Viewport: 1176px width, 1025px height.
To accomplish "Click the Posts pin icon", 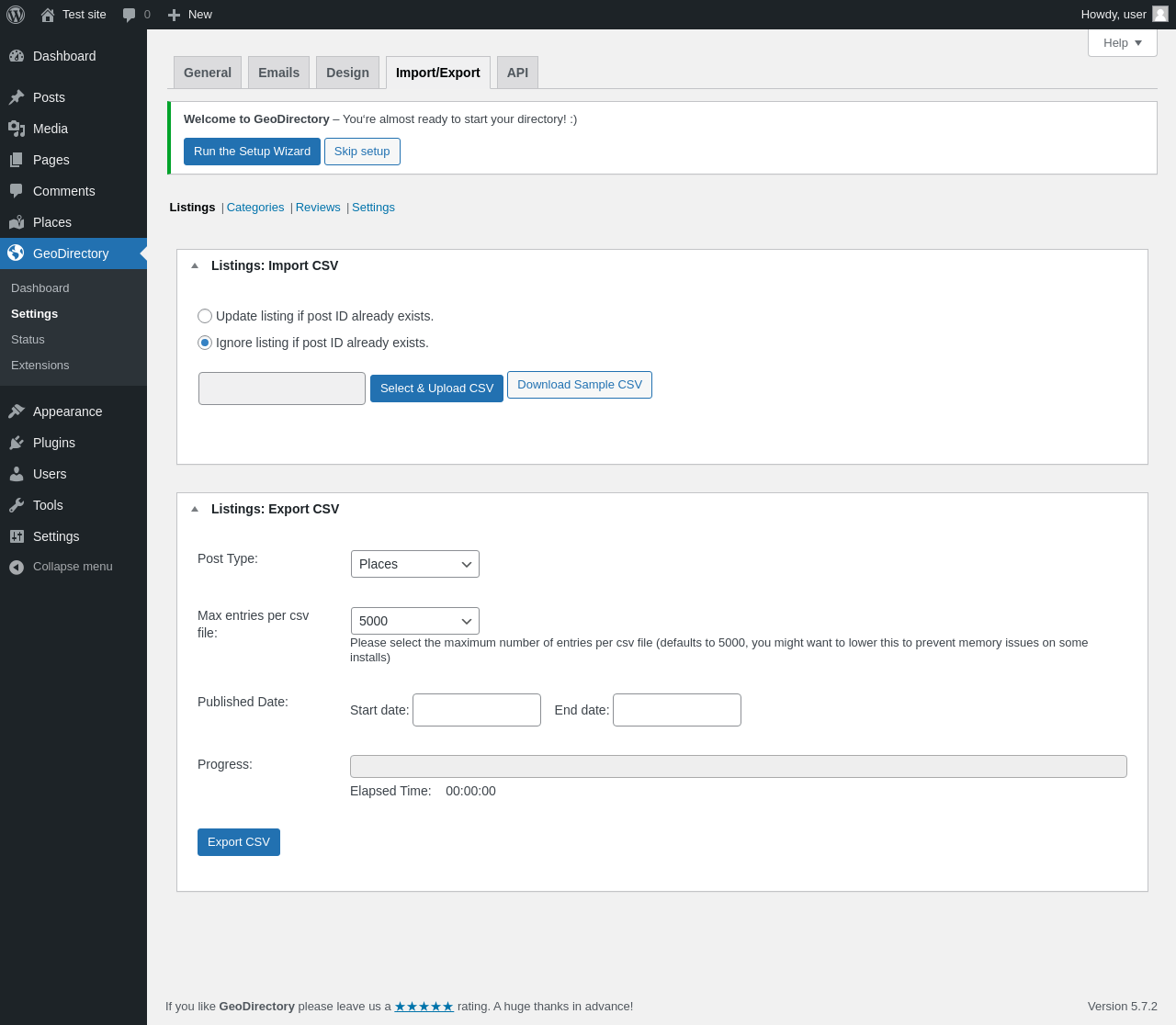I will (x=17, y=97).
